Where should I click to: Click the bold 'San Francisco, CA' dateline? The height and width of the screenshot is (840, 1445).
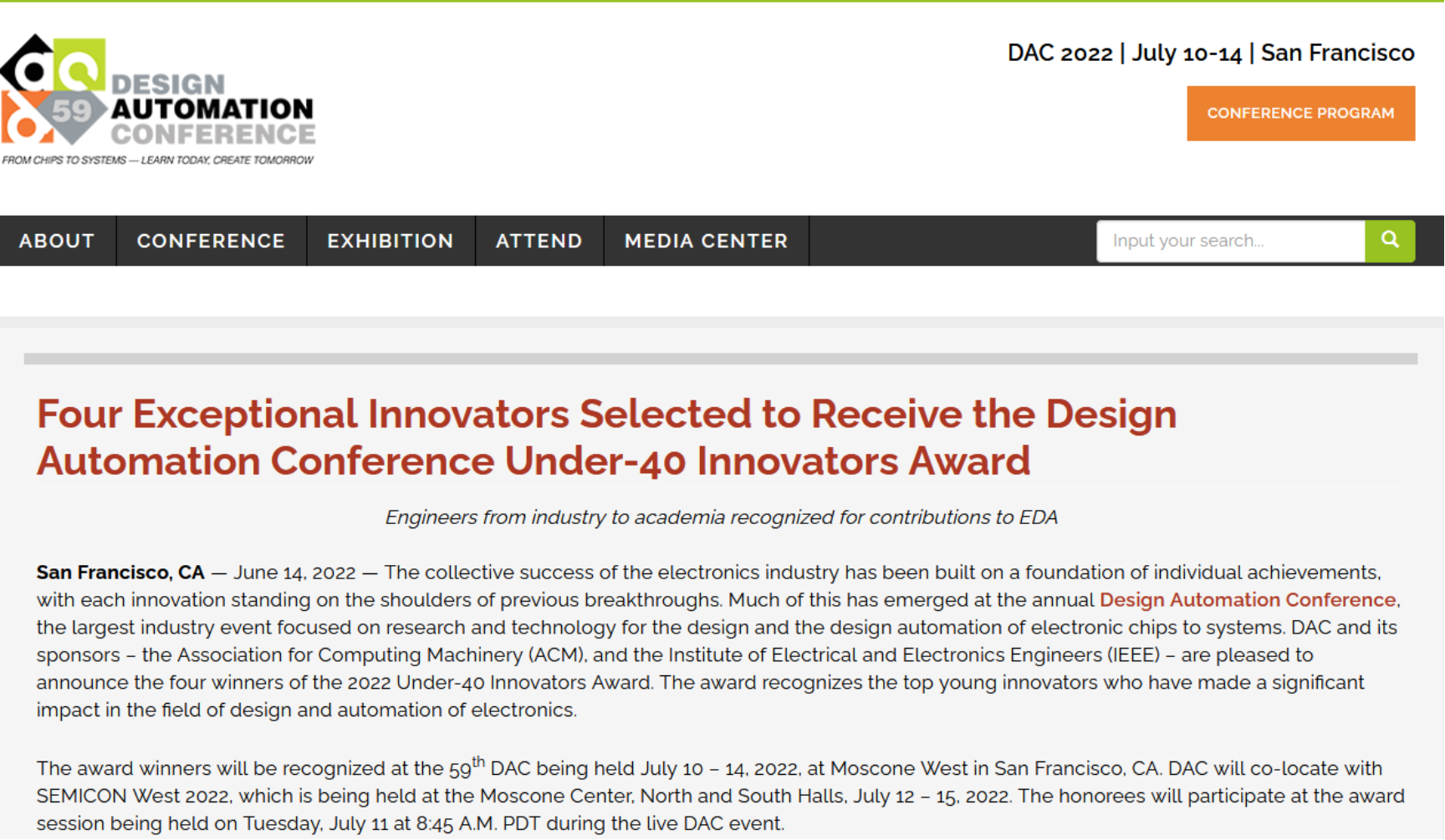click(x=120, y=573)
